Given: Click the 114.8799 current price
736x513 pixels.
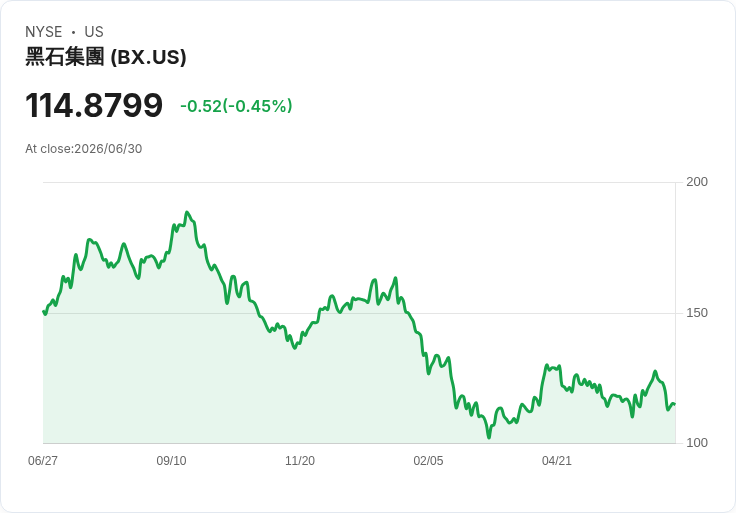Looking at the screenshot, I should point(94,105).
